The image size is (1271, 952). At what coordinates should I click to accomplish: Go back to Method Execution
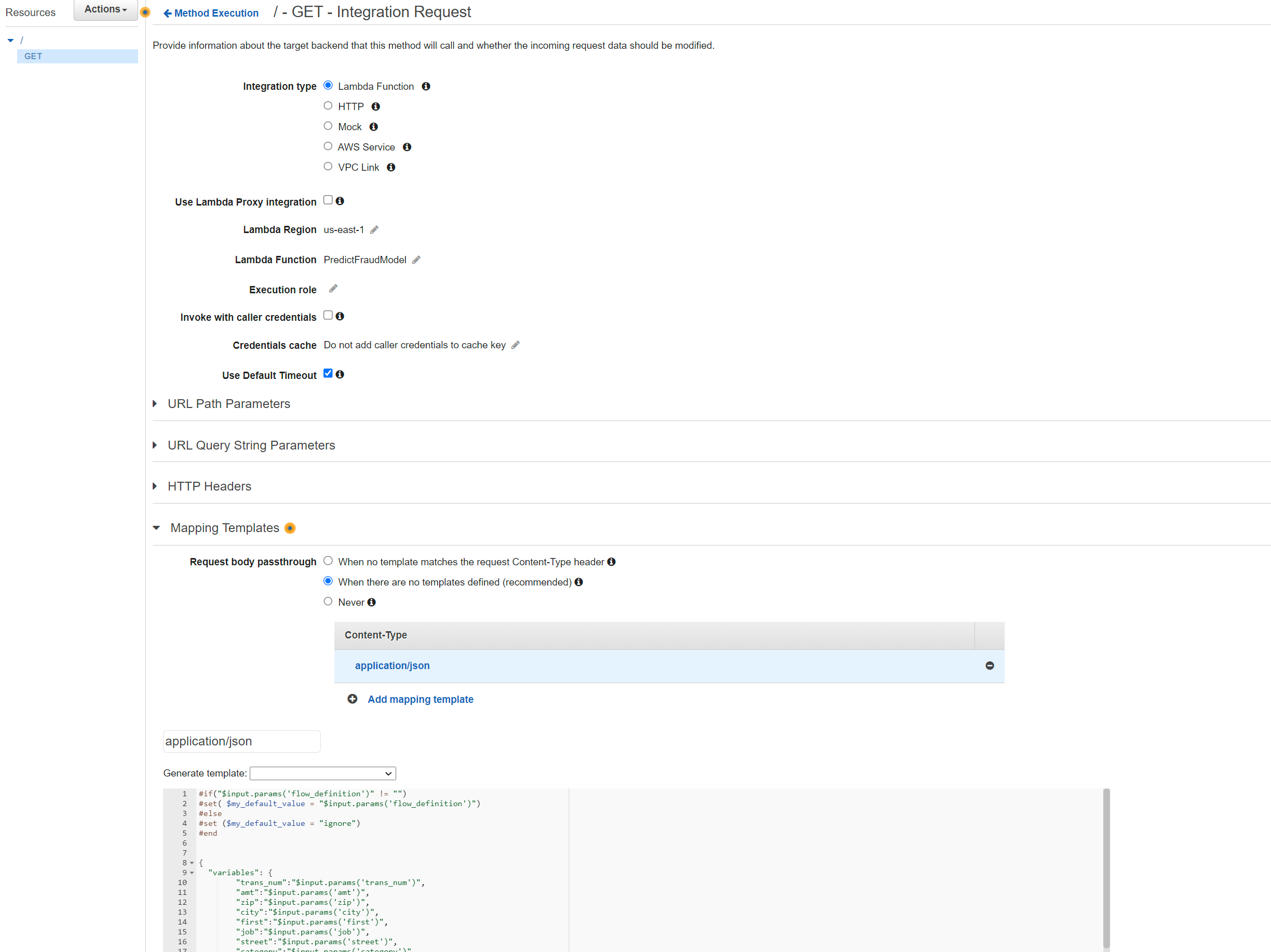(x=211, y=12)
